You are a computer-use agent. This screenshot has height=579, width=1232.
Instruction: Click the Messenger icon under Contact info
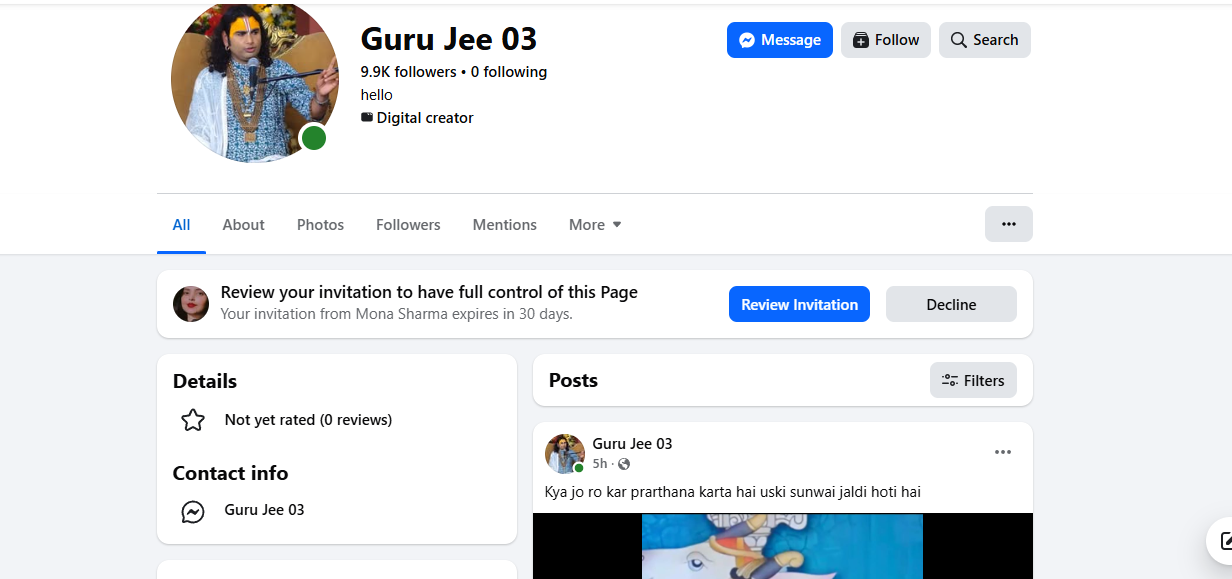[193, 511]
